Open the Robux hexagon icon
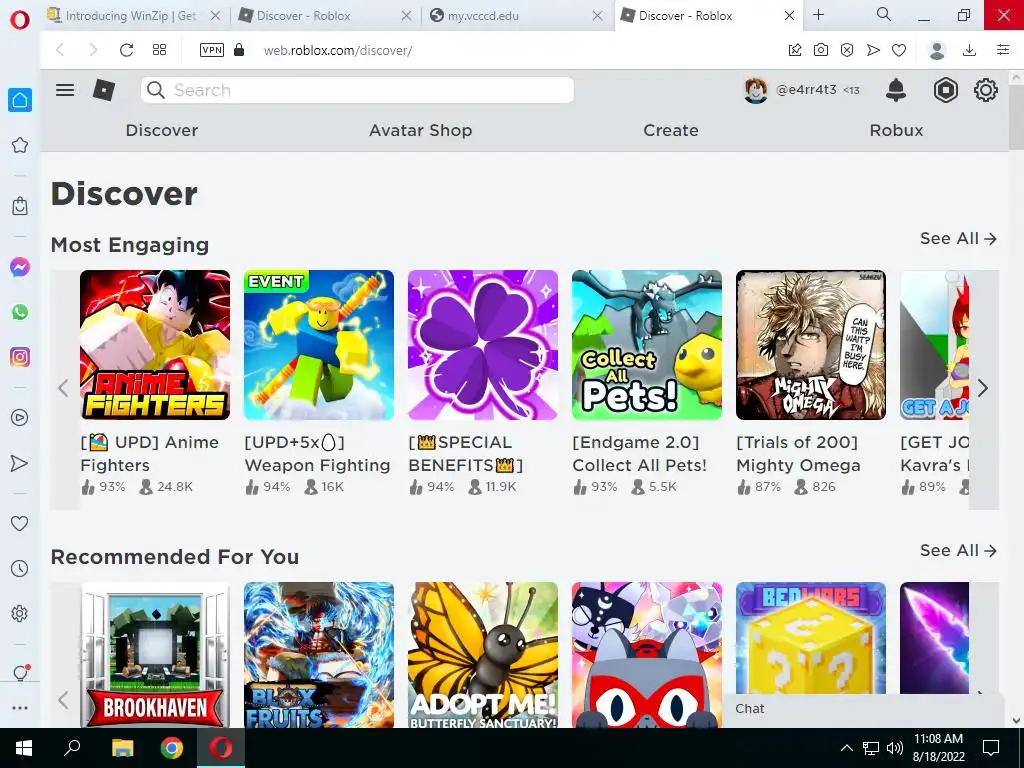The height and width of the screenshot is (768, 1024). (945, 90)
